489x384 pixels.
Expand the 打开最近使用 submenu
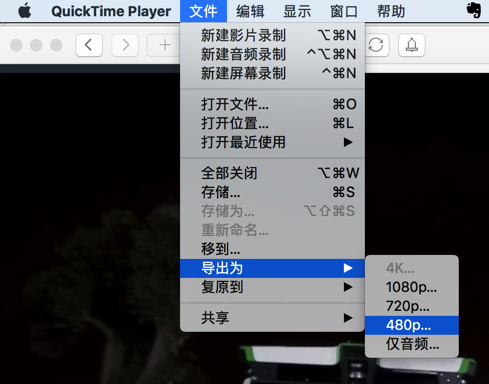(x=272, y=142)
